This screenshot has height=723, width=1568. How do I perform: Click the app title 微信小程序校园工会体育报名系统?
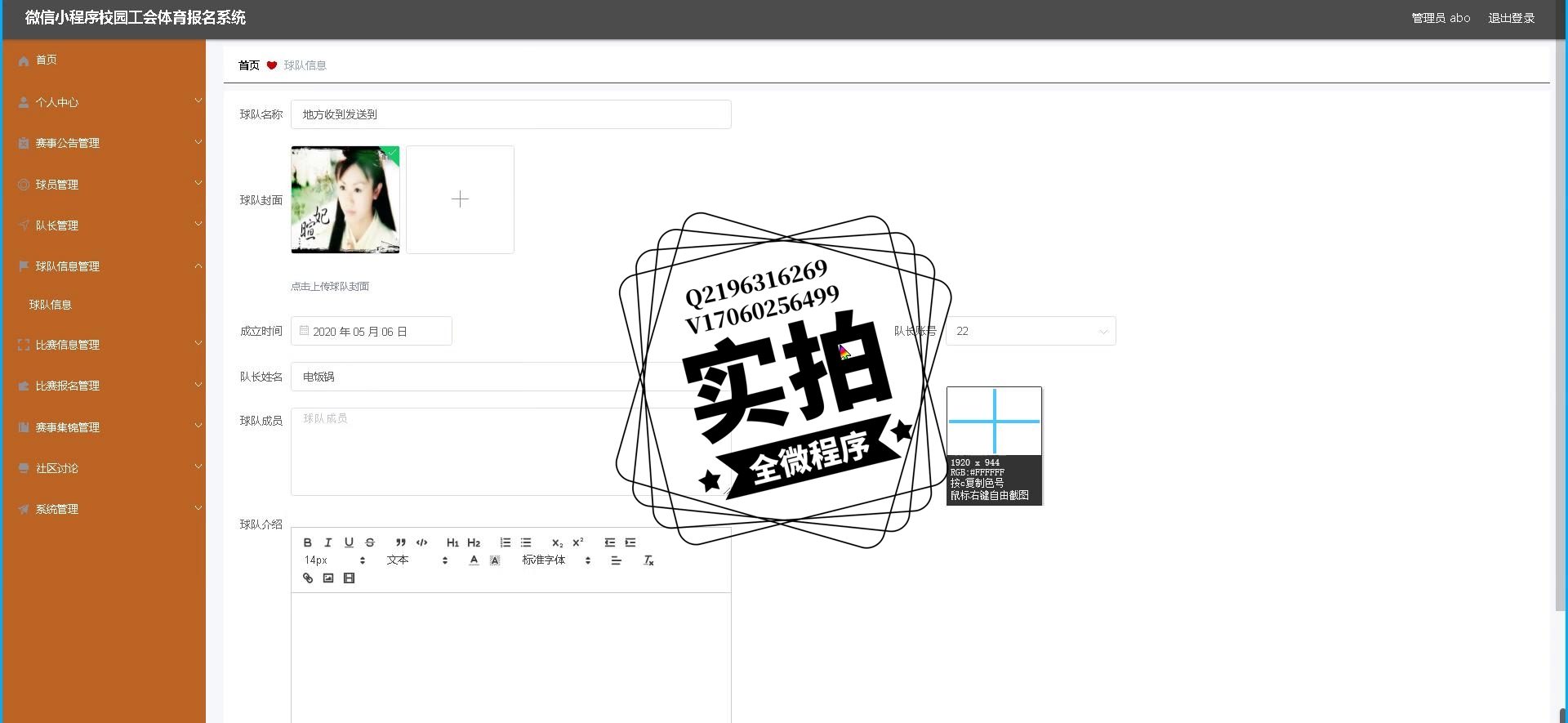(136, 18)
